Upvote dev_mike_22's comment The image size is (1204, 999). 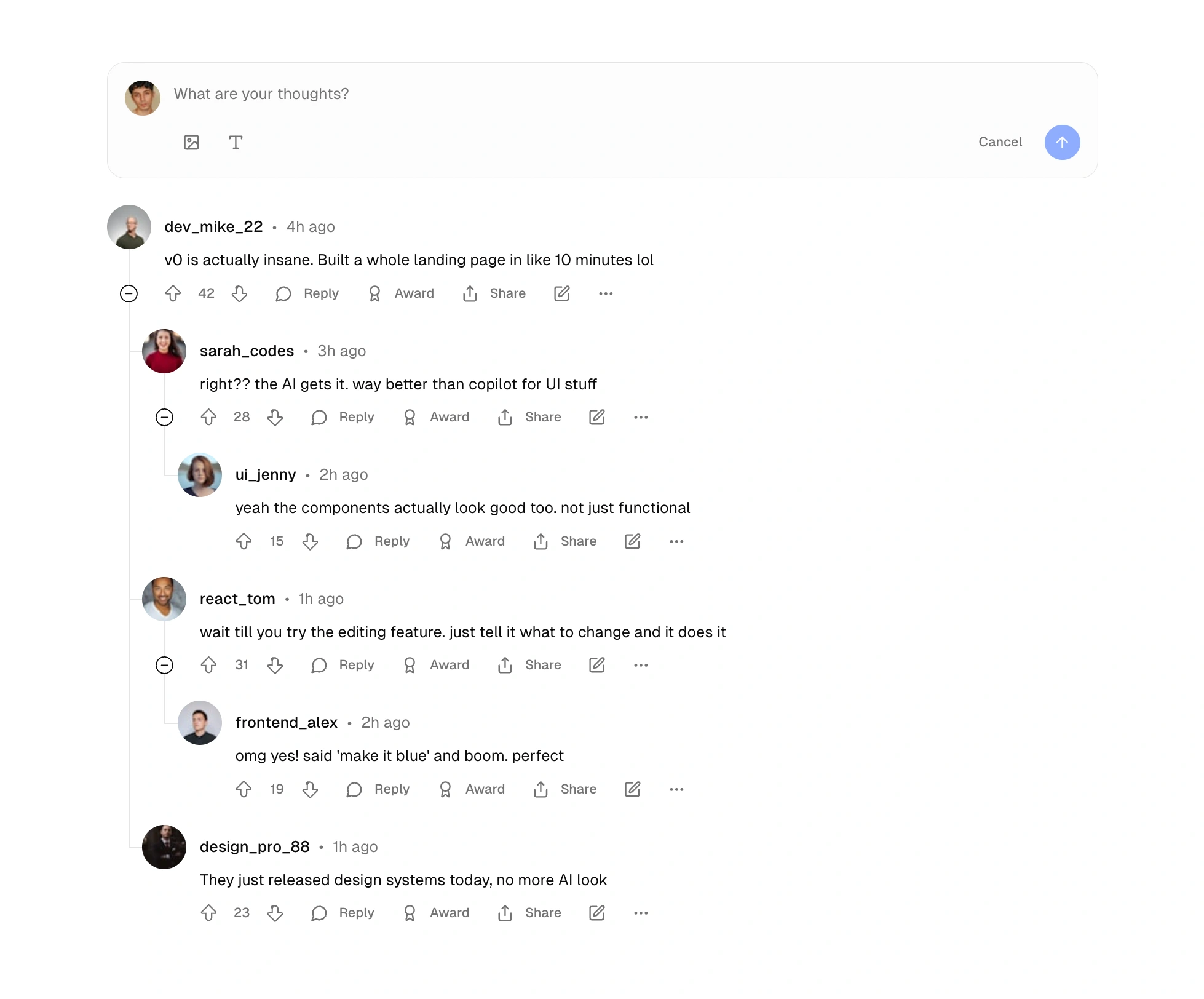pyautogui.click(x=173, y=293)
